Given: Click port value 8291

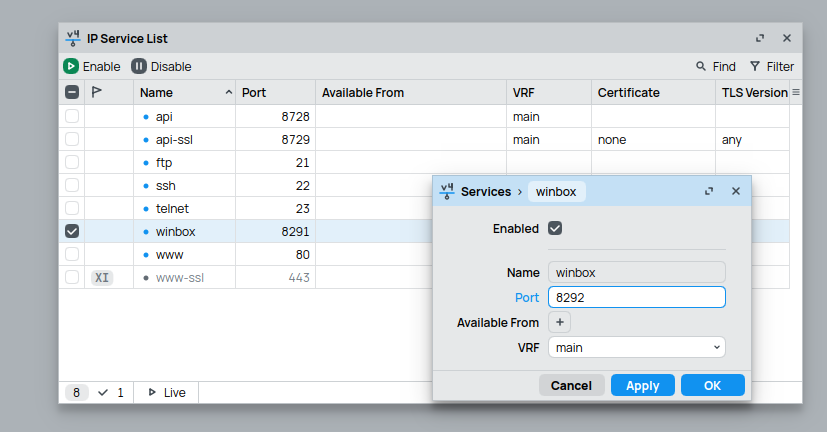Looking at the screenshot, I should [295, 232].
